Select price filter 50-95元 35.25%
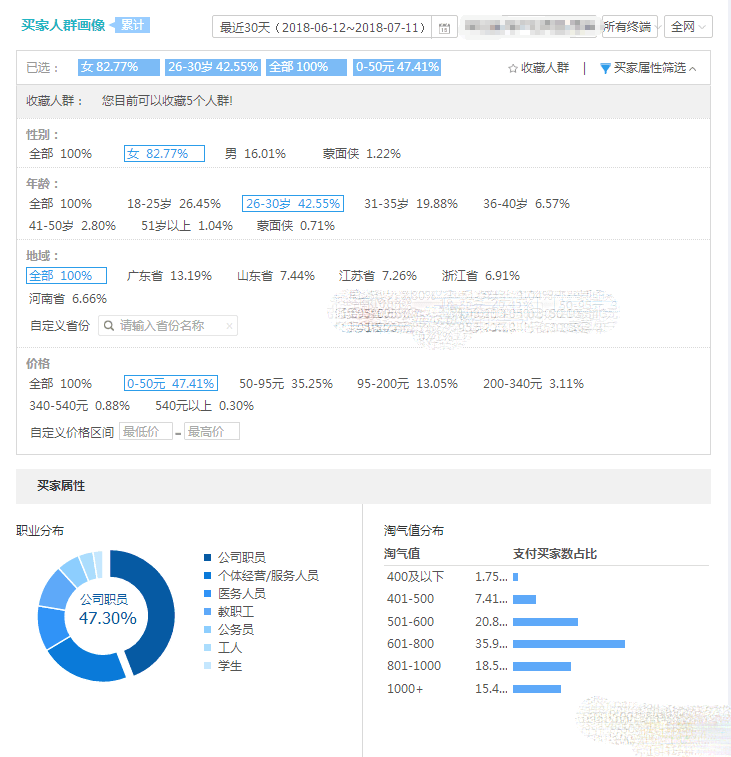Viewport: 731px width, 757px height. point(286,384)
